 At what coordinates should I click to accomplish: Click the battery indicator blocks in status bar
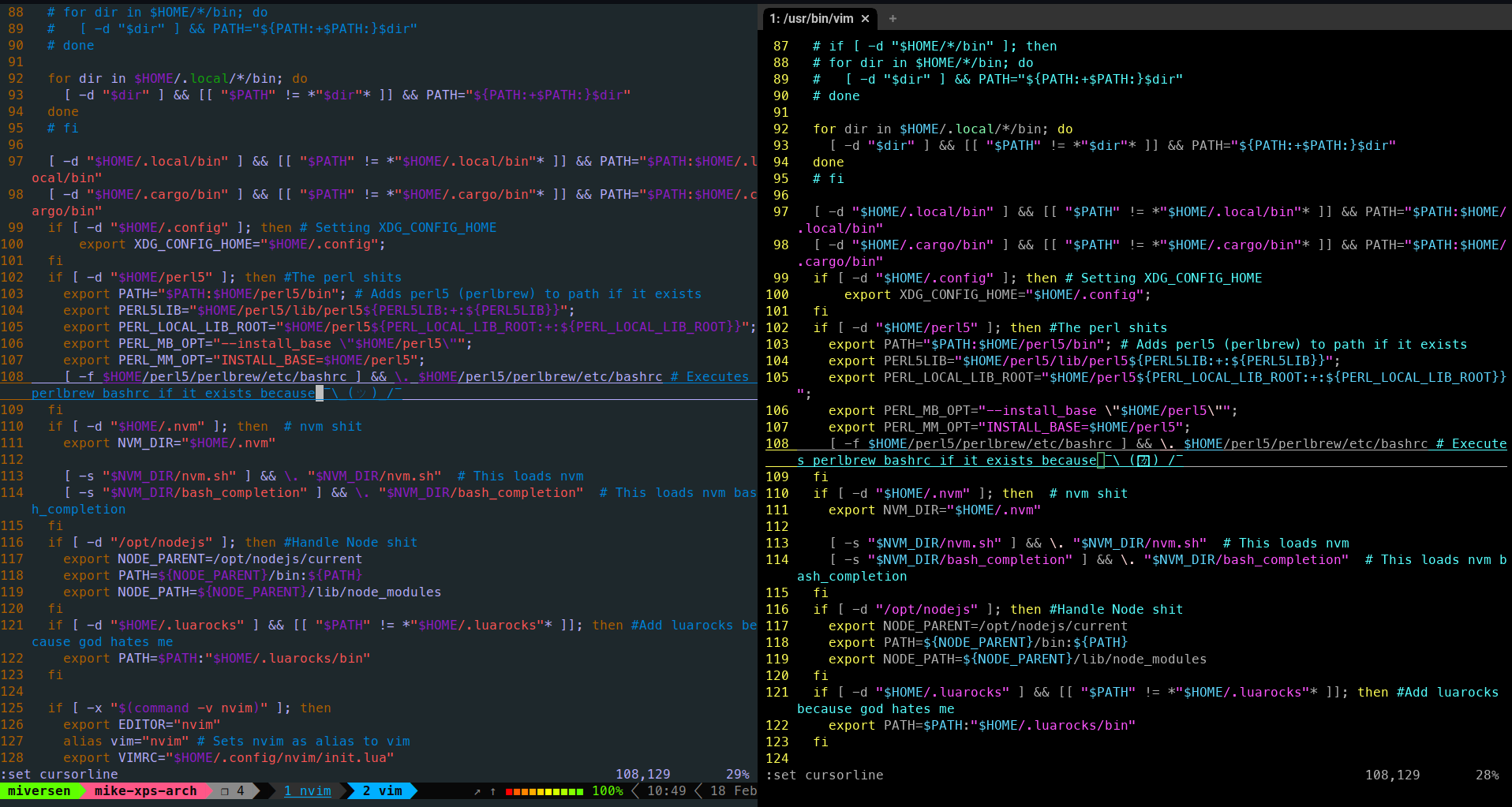(x=543, y=790)
